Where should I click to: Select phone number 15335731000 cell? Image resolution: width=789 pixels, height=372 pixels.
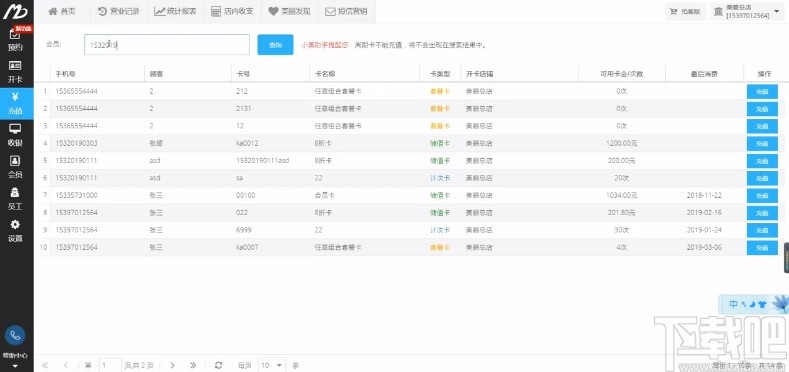[76, 195]
